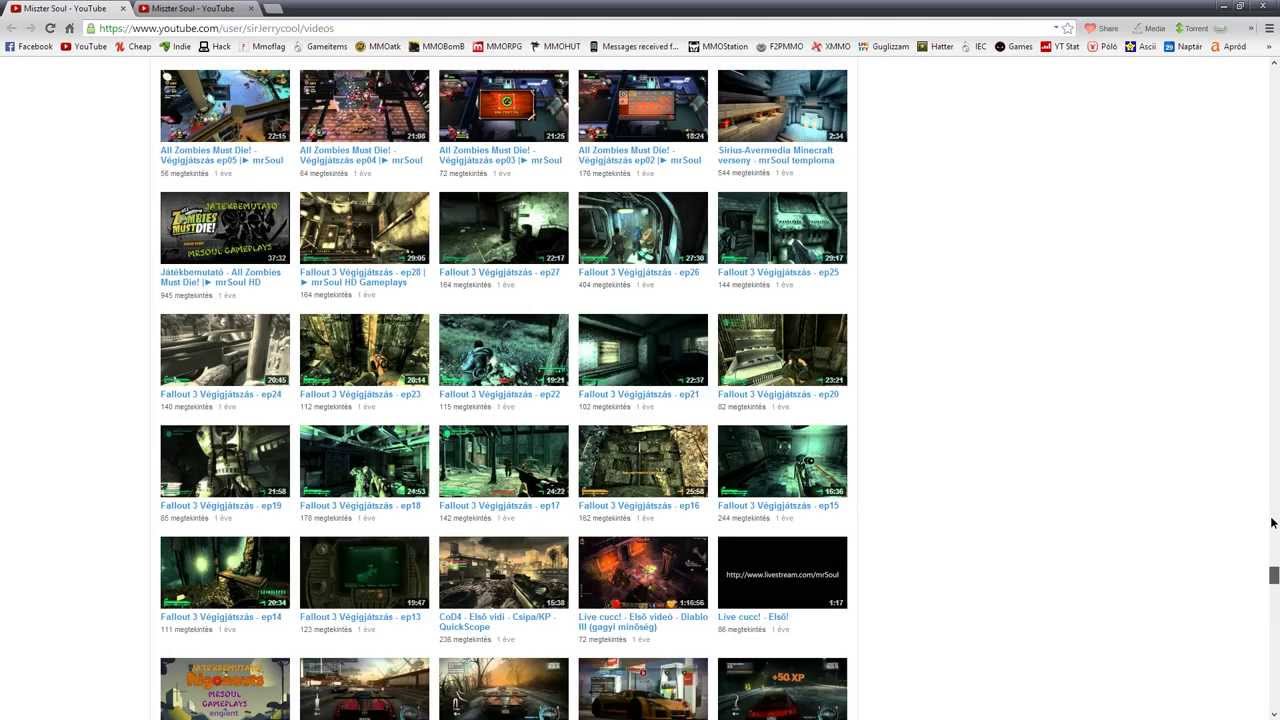Viewport: 1280px width, 720px height.
Task: Open All Zombies Must Die ep02 title
Action: pyautogui.click(x=640, y=155)
